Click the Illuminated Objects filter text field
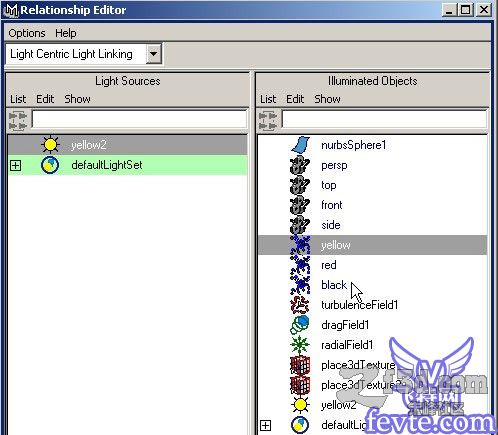 tap(384, 119)
